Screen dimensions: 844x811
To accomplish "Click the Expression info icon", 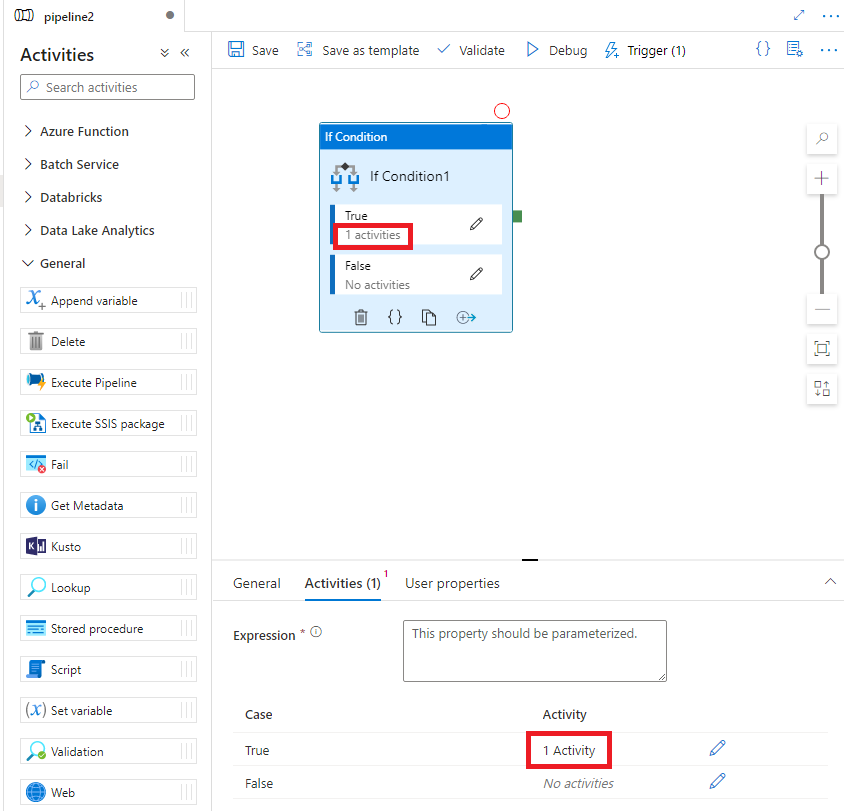I will coord(316,632).
